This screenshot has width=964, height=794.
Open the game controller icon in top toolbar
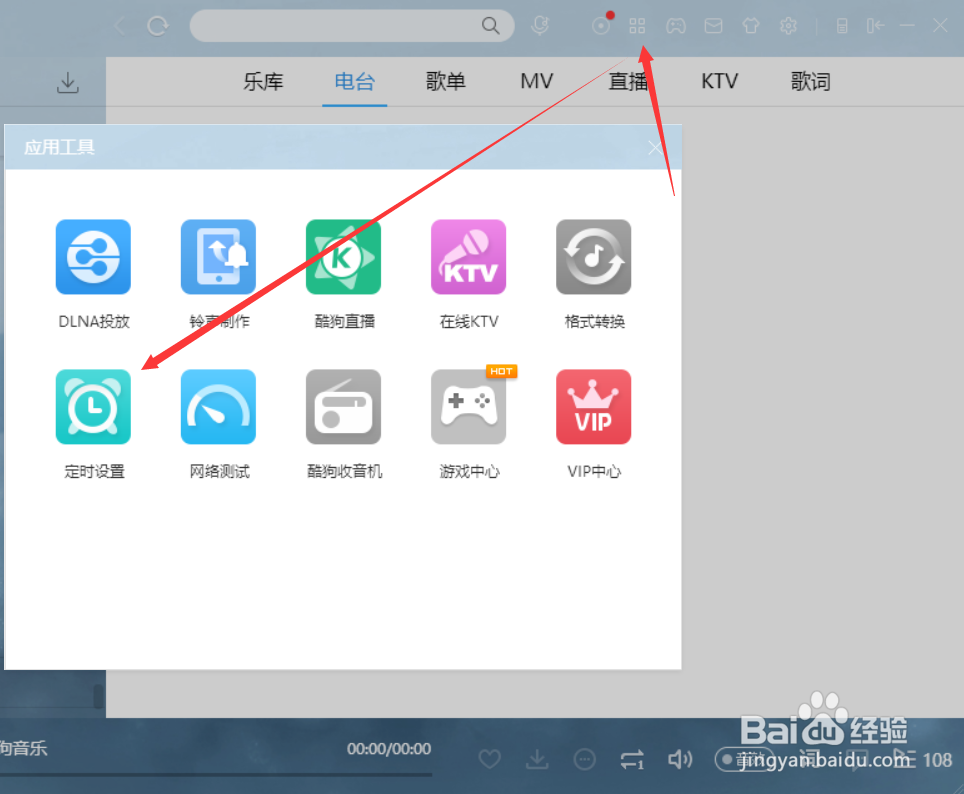(x=675, y=26)
